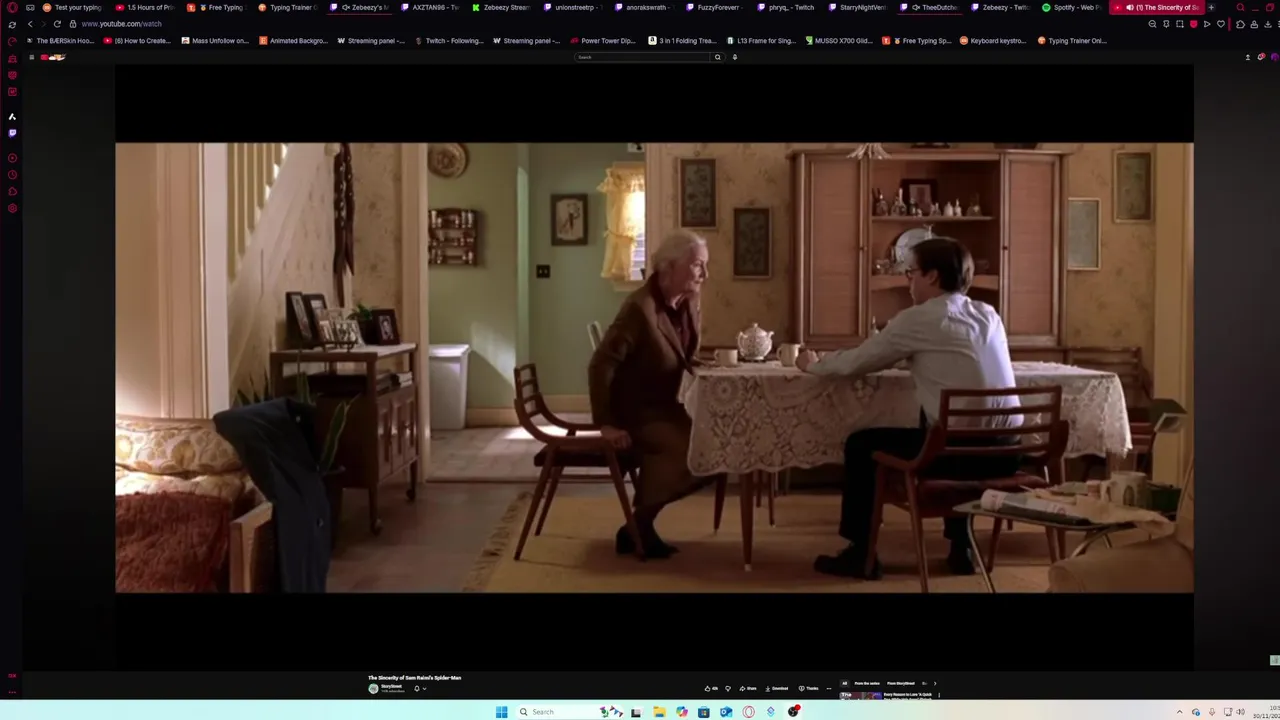Viewport: 1280px width, 720px height.
Task: Click the Thanks button under video
Action: (809, 689)
